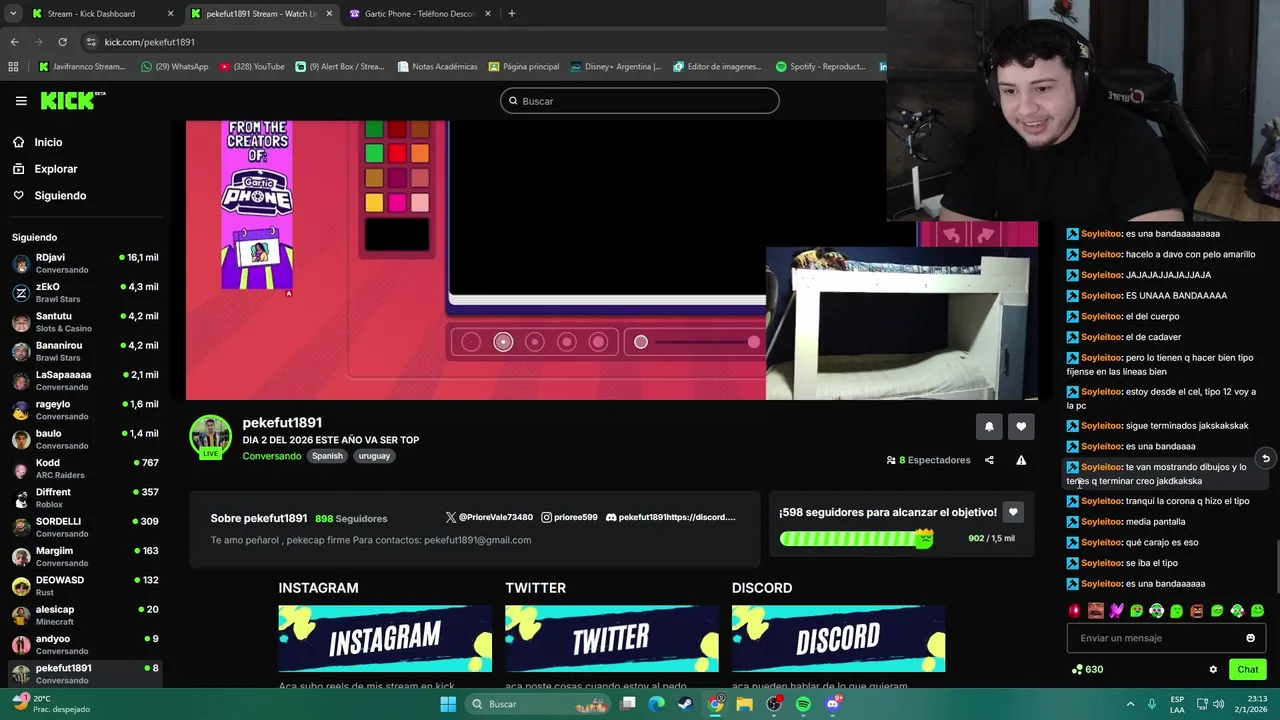1280x720 pixels.
Task: Select the fifth brush size circle
Action: point(598,342)
